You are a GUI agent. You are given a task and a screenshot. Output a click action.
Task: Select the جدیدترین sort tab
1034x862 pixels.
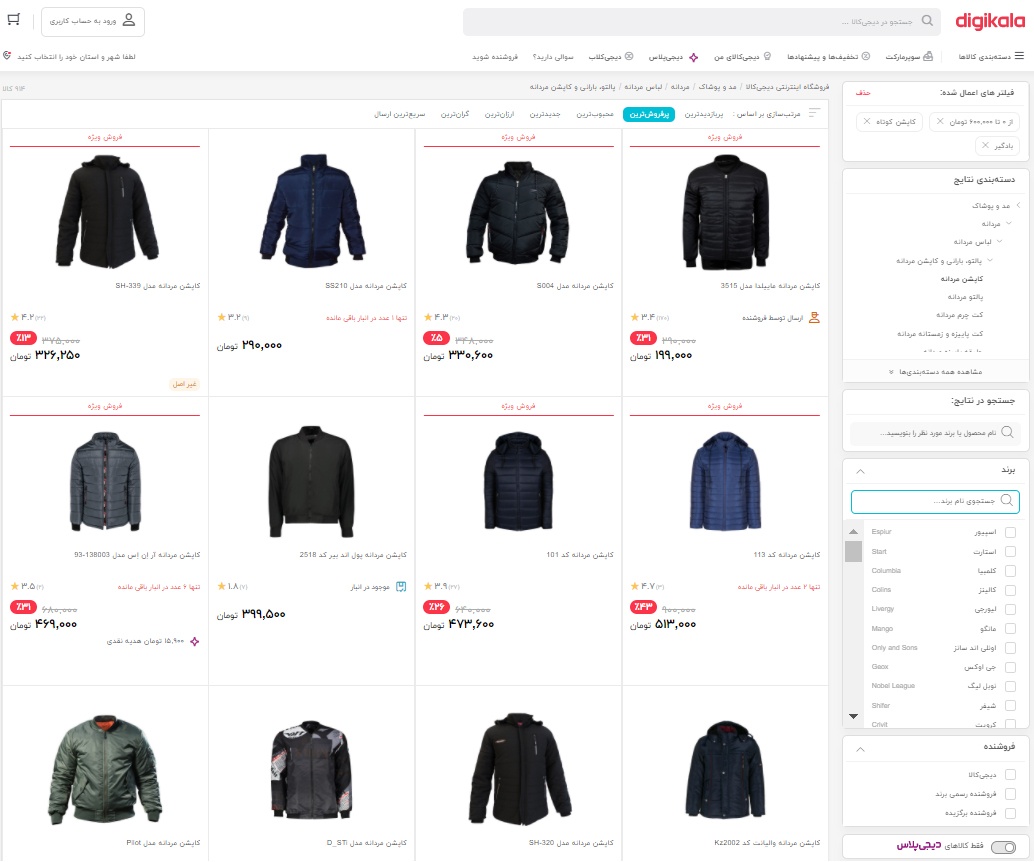coord(544,114)
